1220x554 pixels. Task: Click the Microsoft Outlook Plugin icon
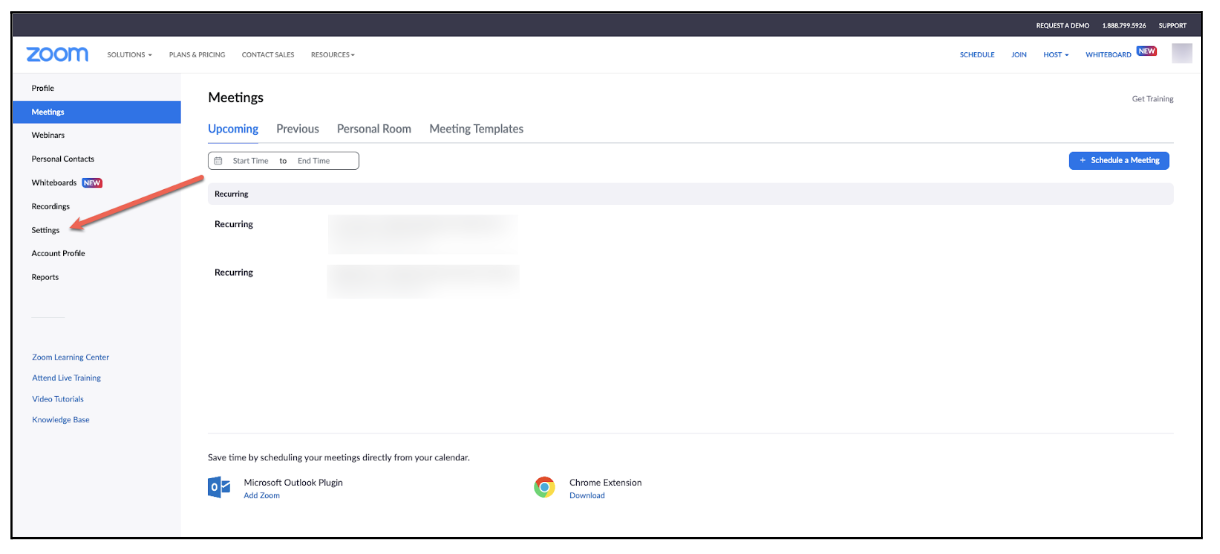(218, 487)
